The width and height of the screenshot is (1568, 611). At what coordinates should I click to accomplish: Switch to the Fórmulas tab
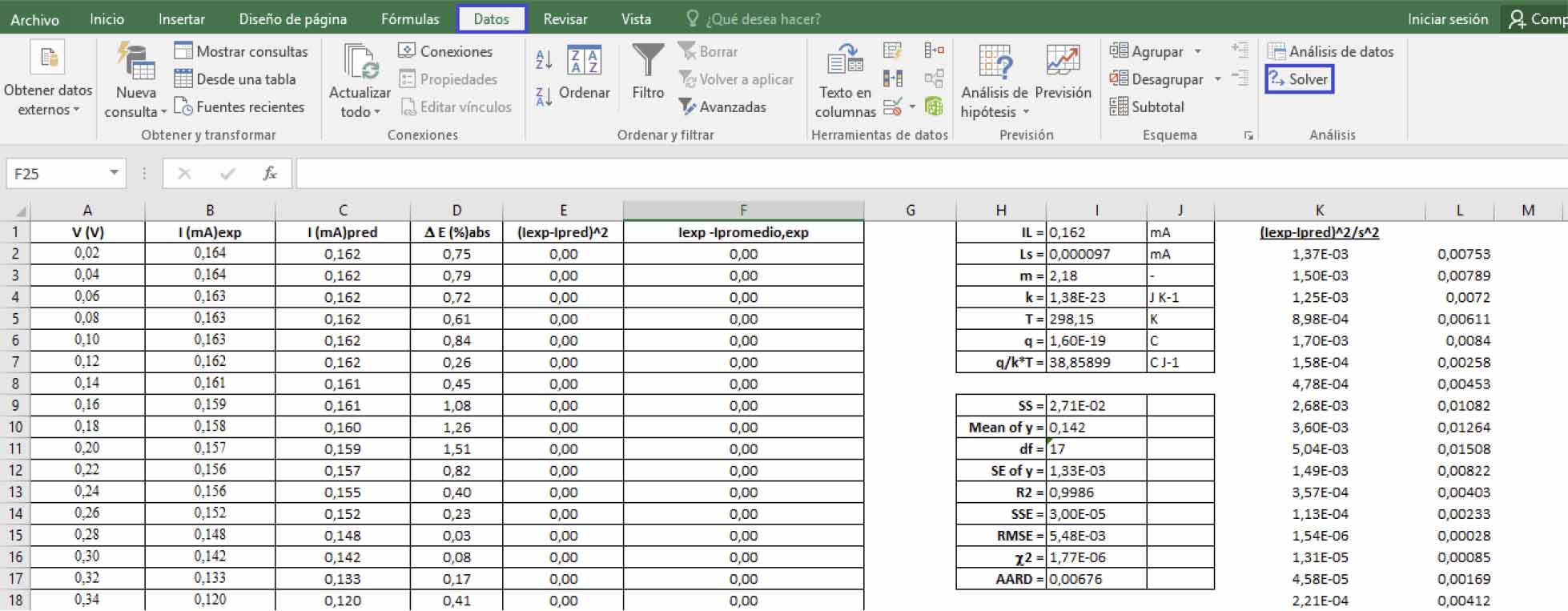(410, 19)
